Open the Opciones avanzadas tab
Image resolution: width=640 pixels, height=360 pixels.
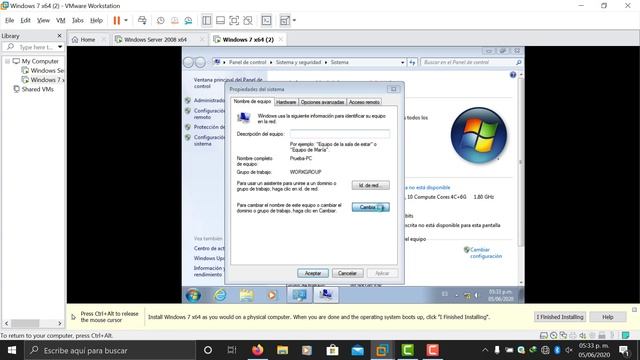coord(322,102)
